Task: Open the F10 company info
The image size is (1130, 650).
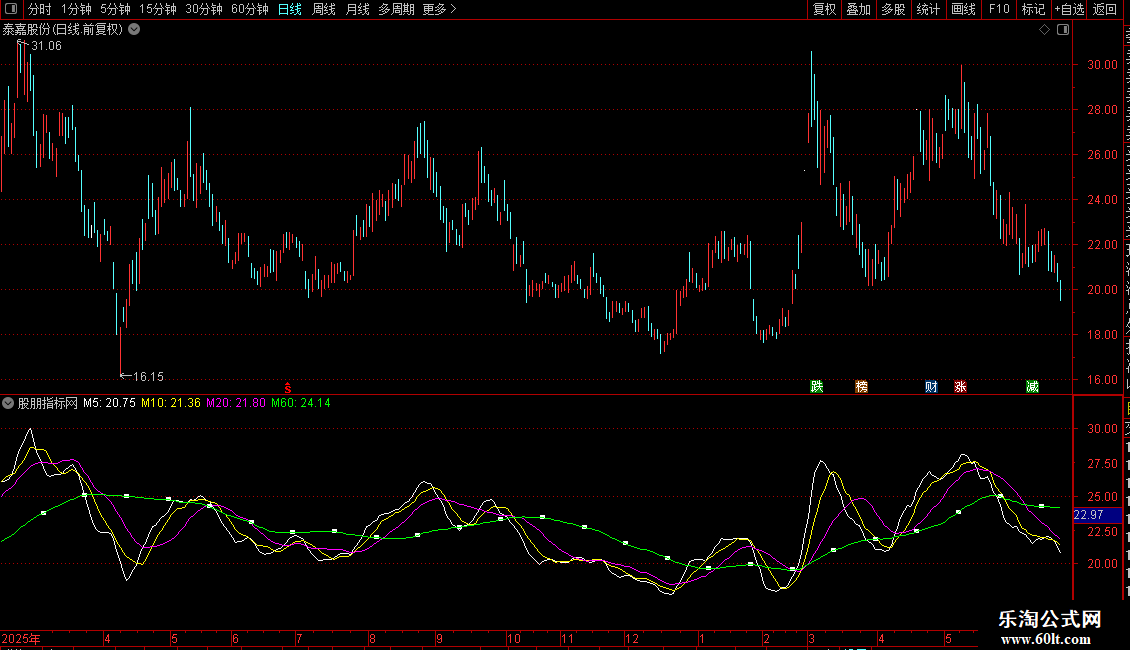Action: (999, 9)
